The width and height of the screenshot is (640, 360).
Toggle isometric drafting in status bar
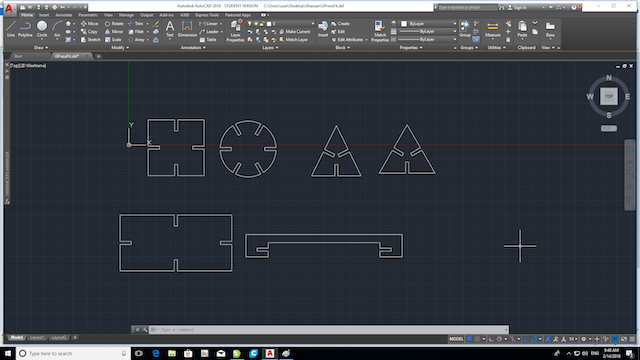pyautogui.click(x=513, y=339)
